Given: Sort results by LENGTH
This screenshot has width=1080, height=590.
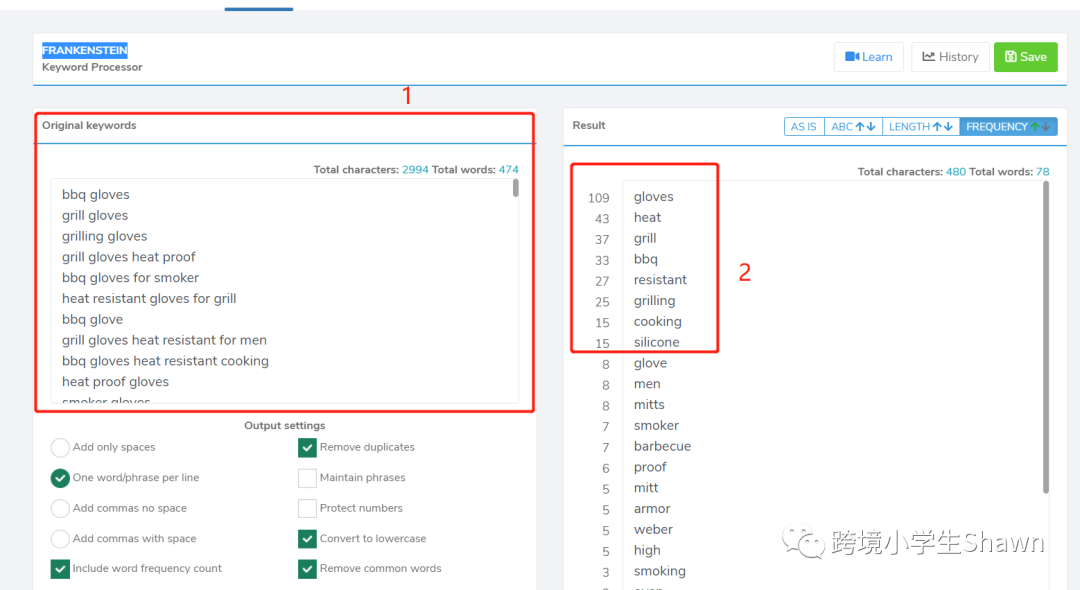Looking at the screenshot, I should [920, 127].
